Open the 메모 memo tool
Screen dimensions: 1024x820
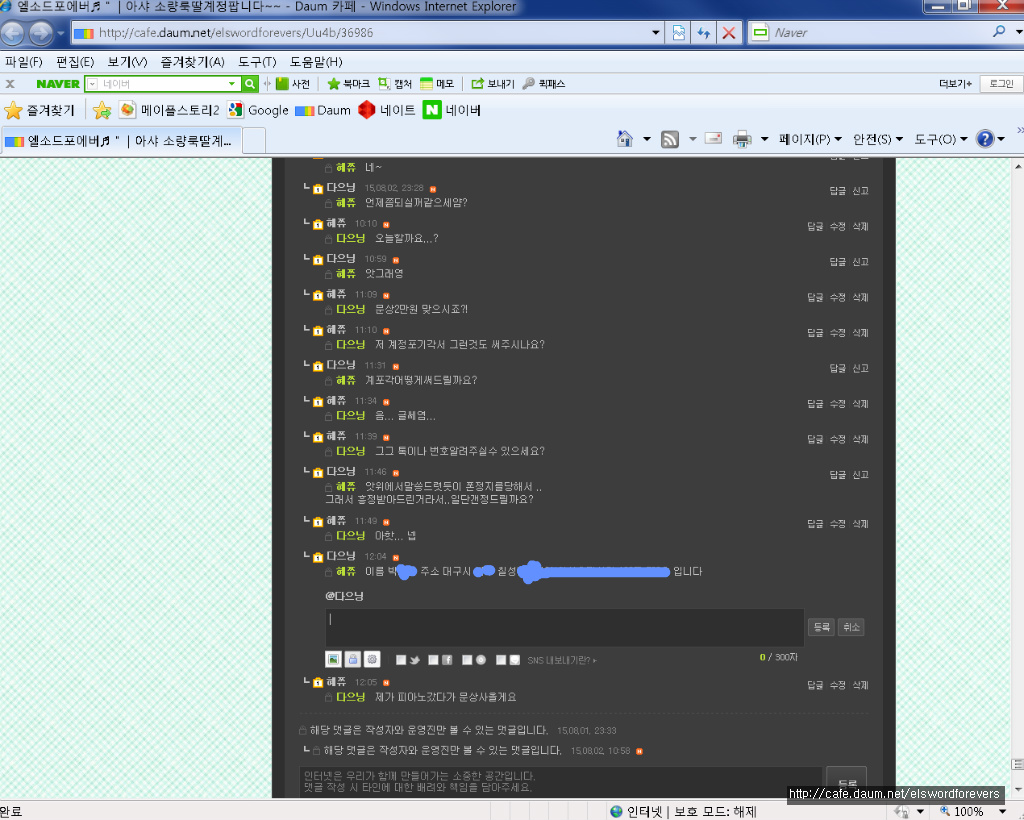pos(437,84)
